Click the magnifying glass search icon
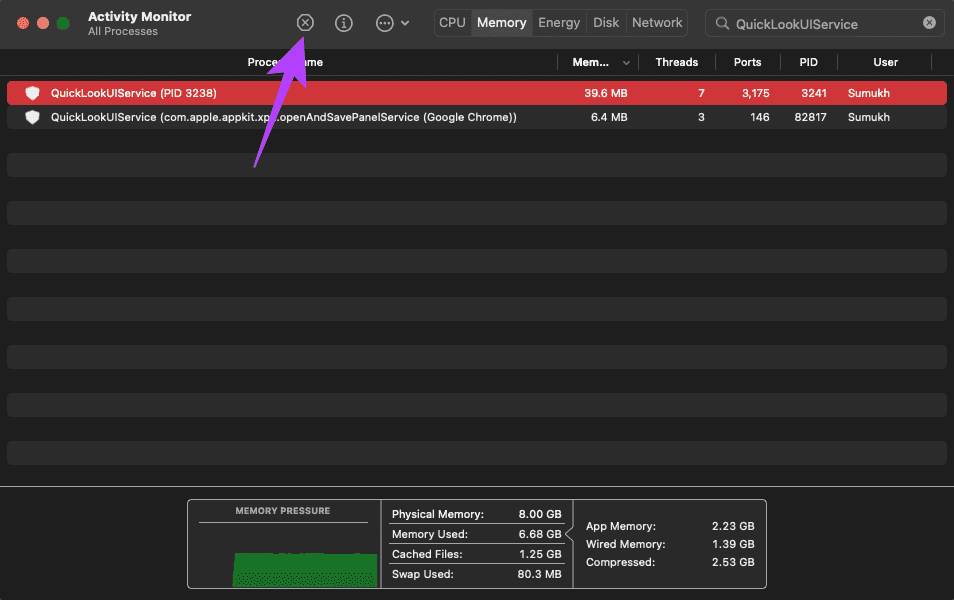Viewport: 954px width, 600px height. click(x=722, y=23)
